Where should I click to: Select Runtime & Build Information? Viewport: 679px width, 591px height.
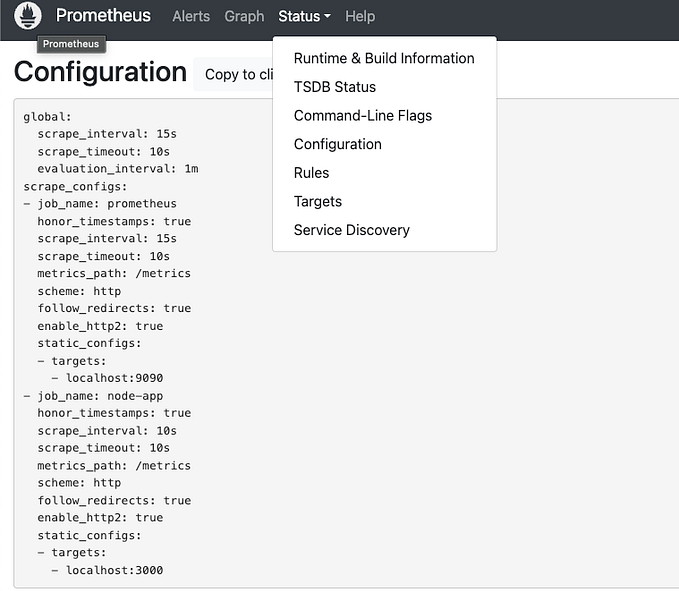pos(384,58)
